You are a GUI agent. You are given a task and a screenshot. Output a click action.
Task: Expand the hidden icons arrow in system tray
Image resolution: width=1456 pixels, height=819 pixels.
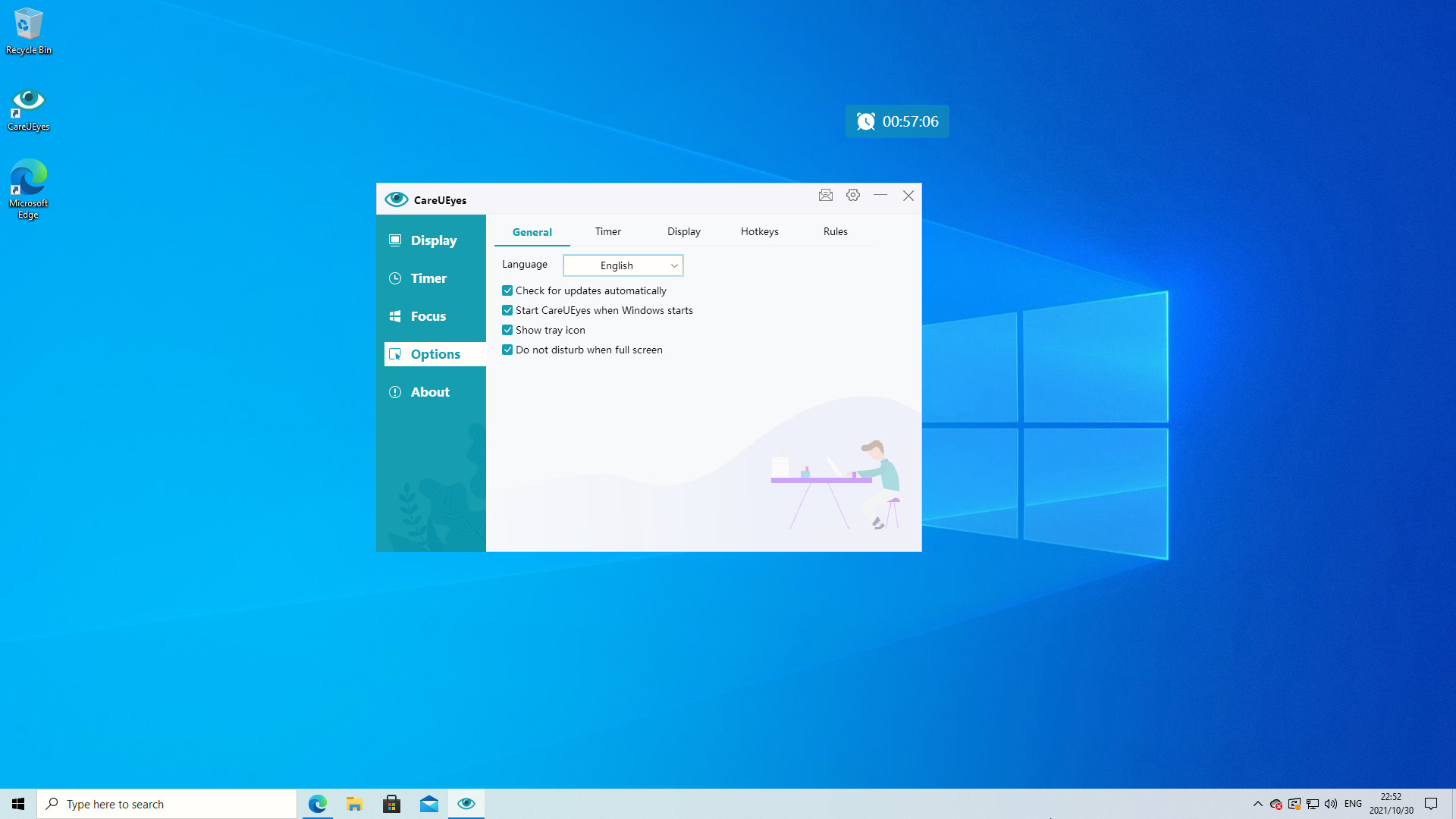click(x=1257, y=804)
